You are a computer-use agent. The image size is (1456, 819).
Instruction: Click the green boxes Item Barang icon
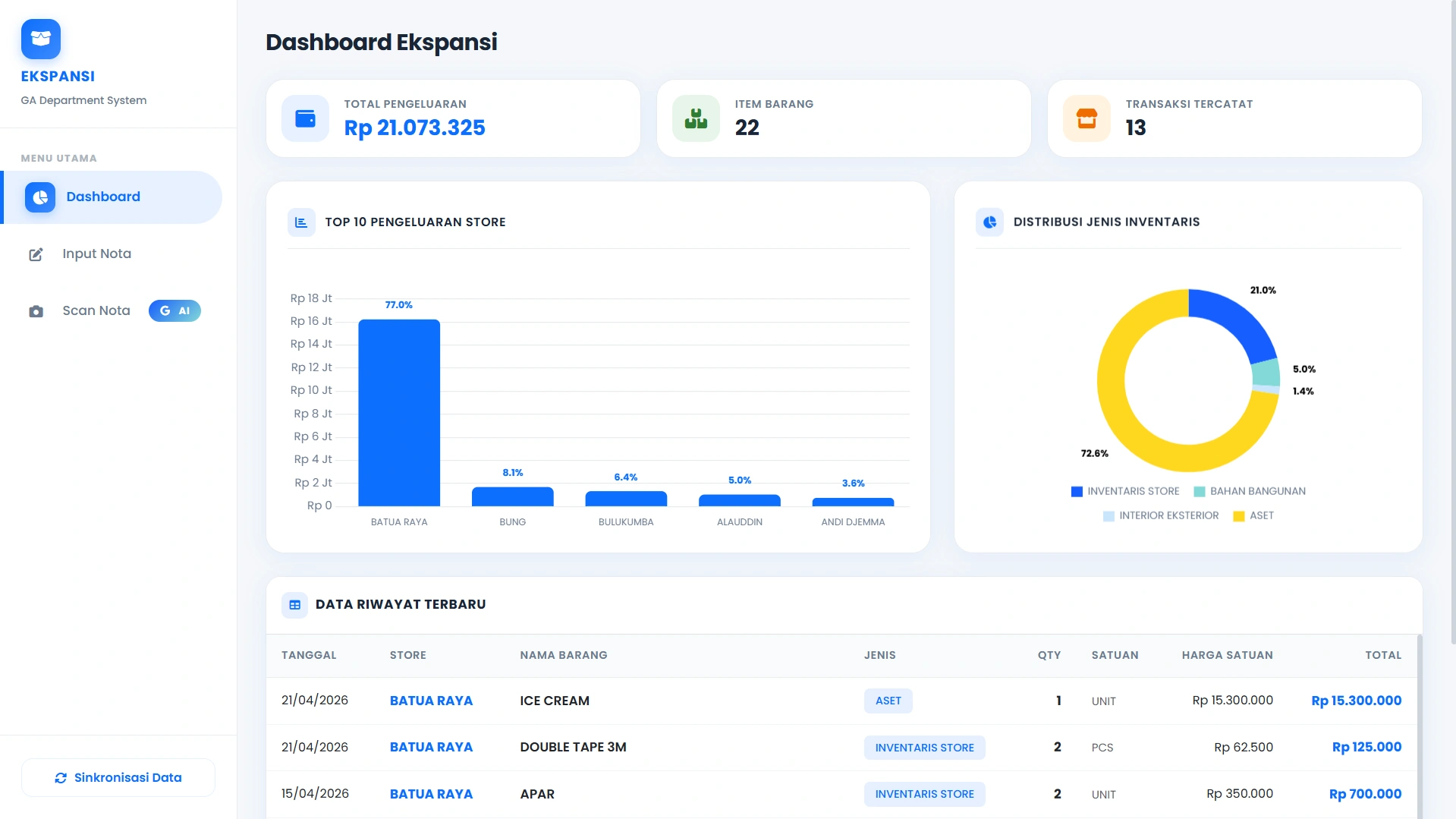click(x=696, y=118)
